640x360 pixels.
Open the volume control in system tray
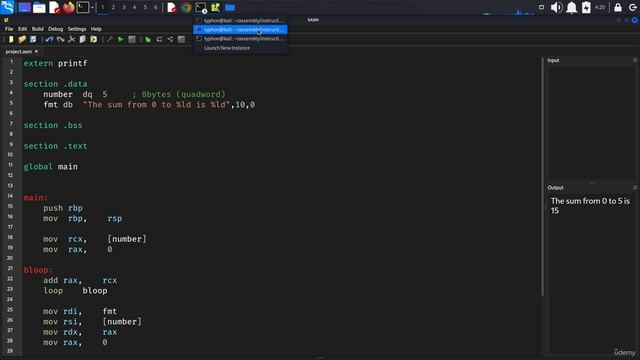pos(556,7)
